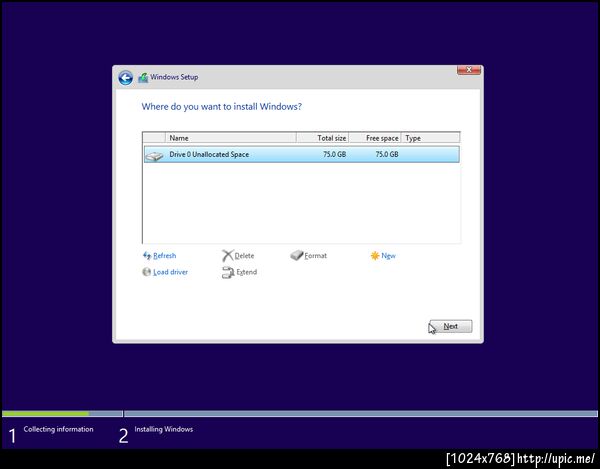Close the Windows Setup dialog
The height and width of the screenshot is (469, 600).
[x=469, y=70]
